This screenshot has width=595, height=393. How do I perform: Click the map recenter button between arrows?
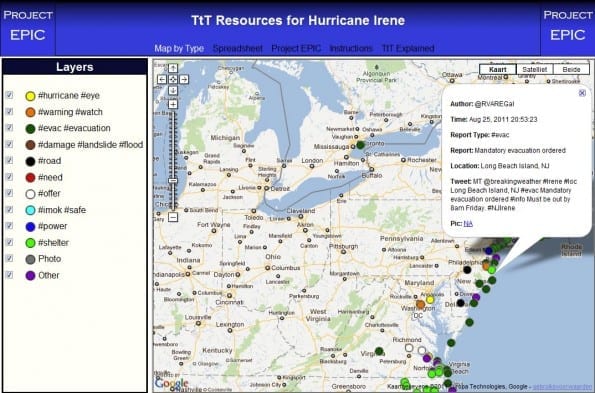173,79
